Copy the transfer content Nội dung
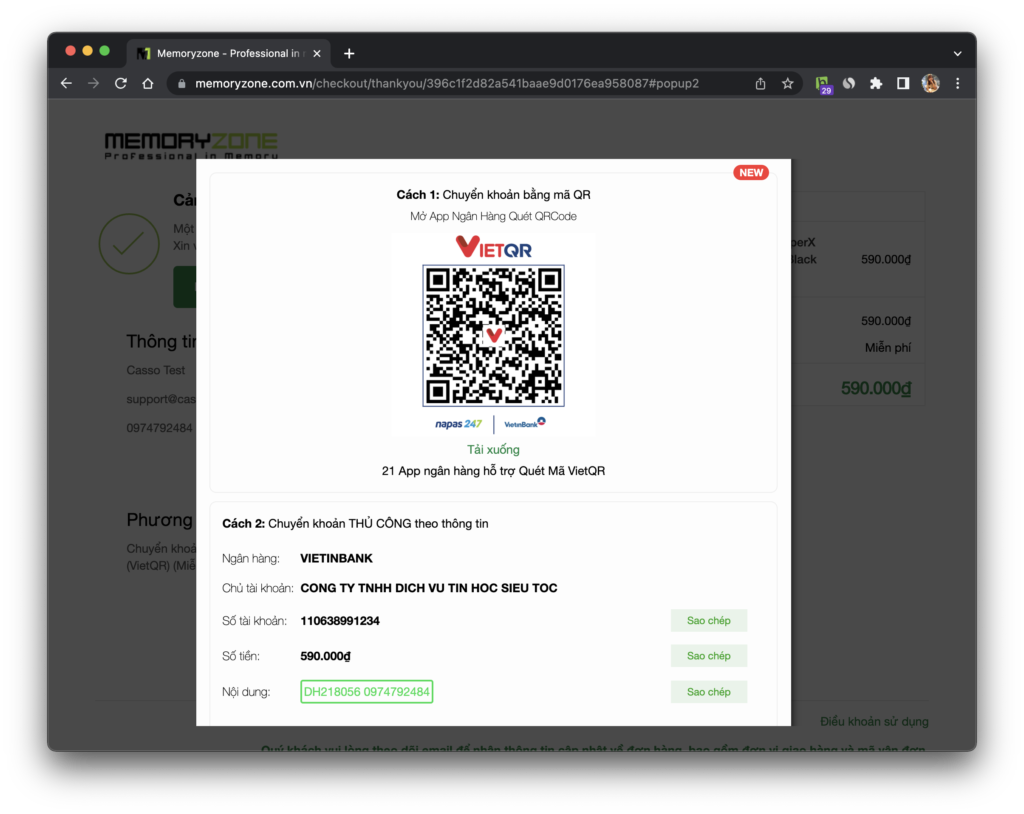 (x=709, y=692)
